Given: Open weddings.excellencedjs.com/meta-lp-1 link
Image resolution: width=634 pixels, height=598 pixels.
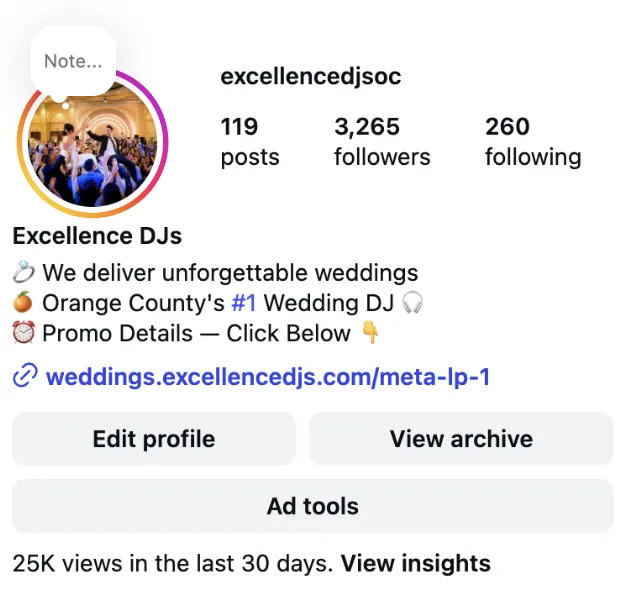Looking at the screenshot, I should (268, 376).
